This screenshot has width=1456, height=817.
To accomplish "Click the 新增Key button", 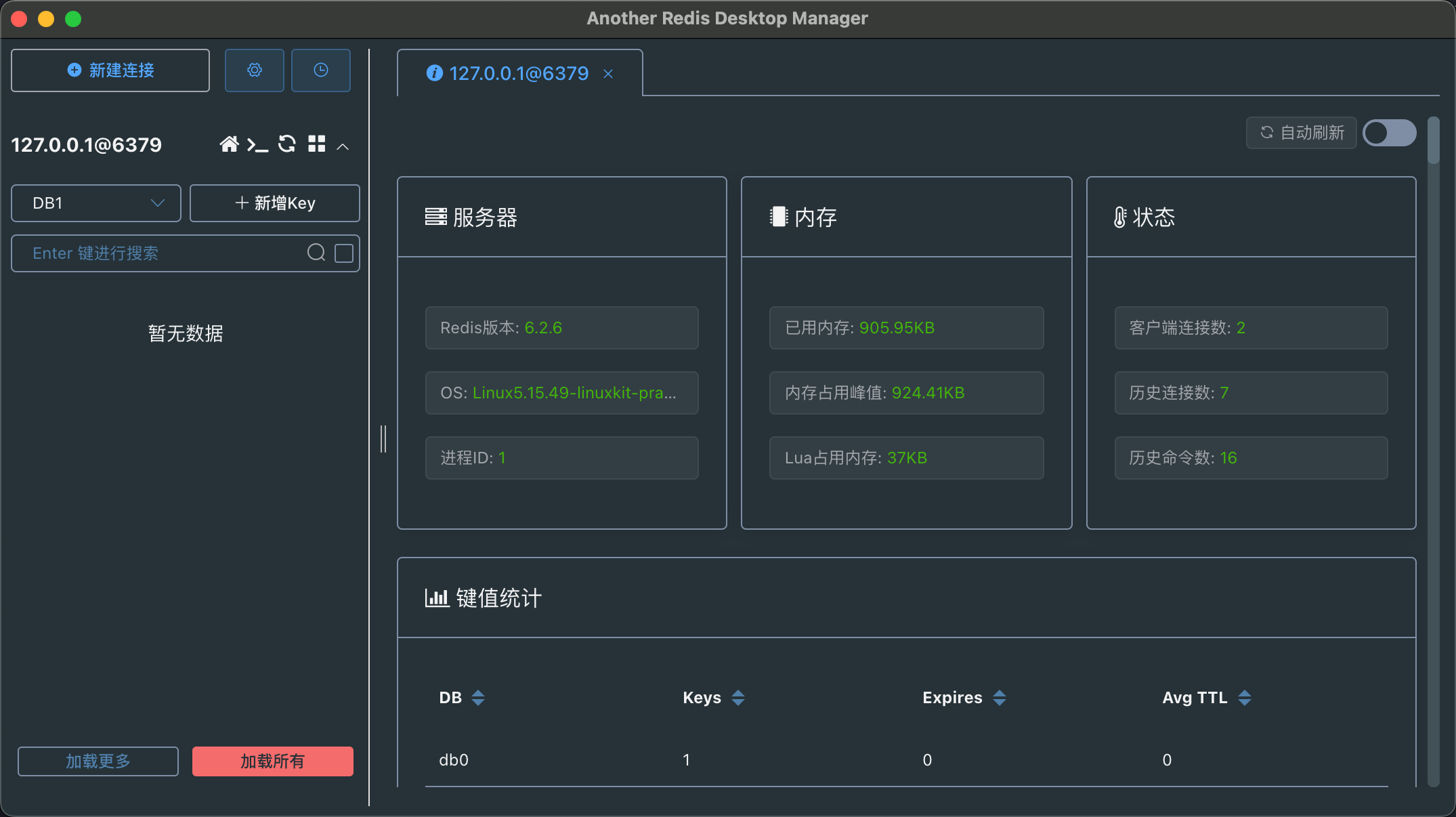I will coord(275,203).
